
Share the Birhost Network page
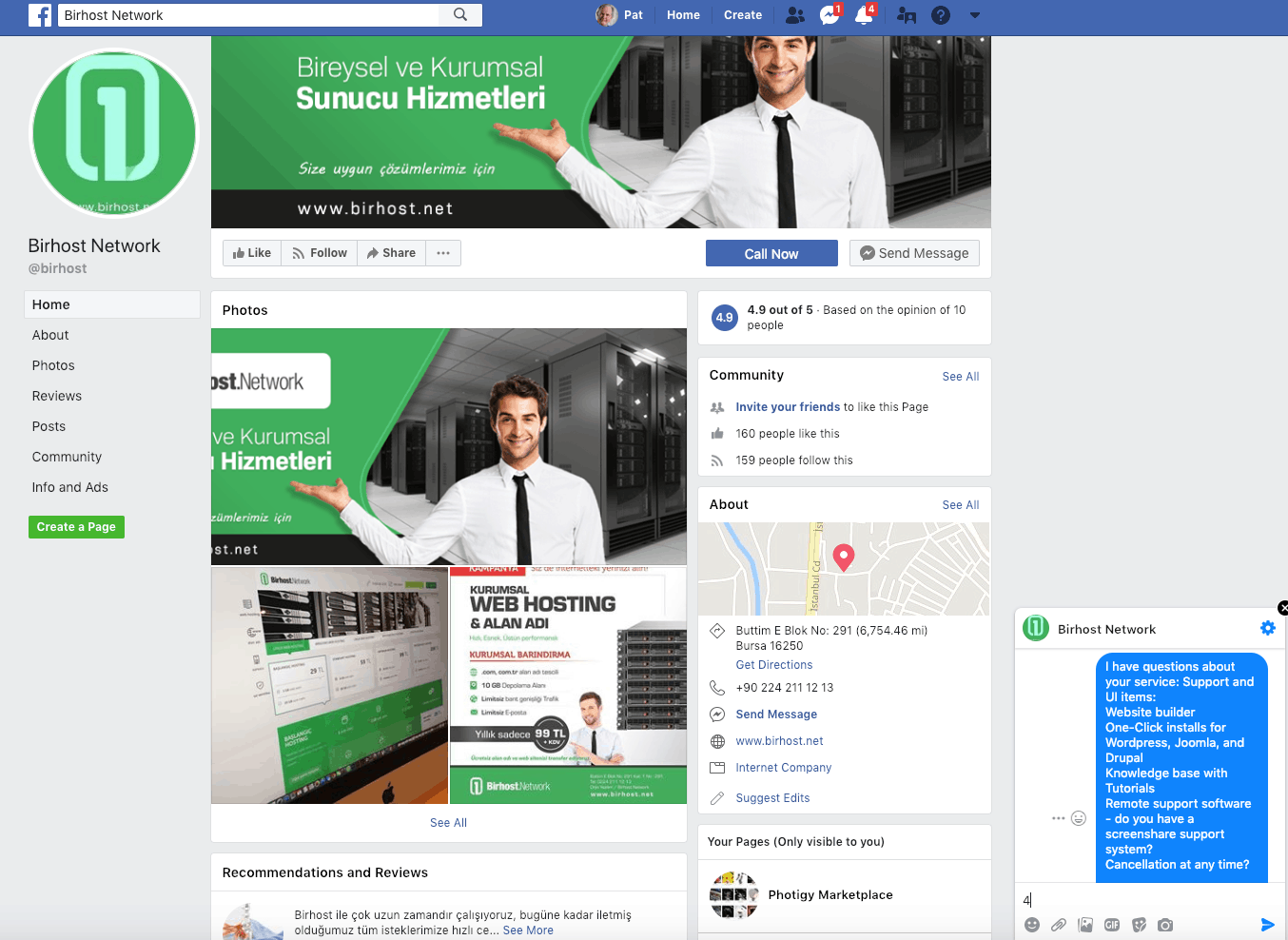391,253
